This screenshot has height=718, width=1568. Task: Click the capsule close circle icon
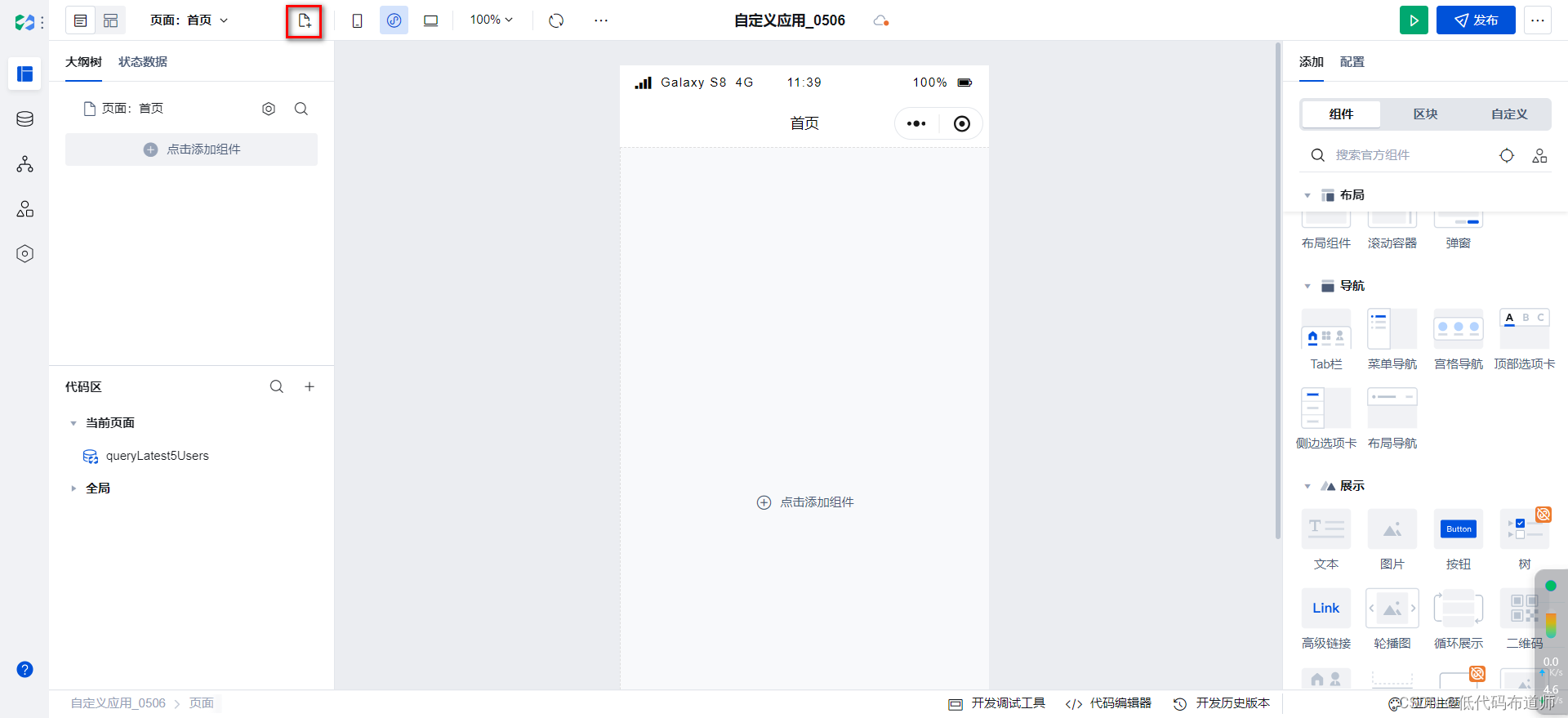pos(962,123)
